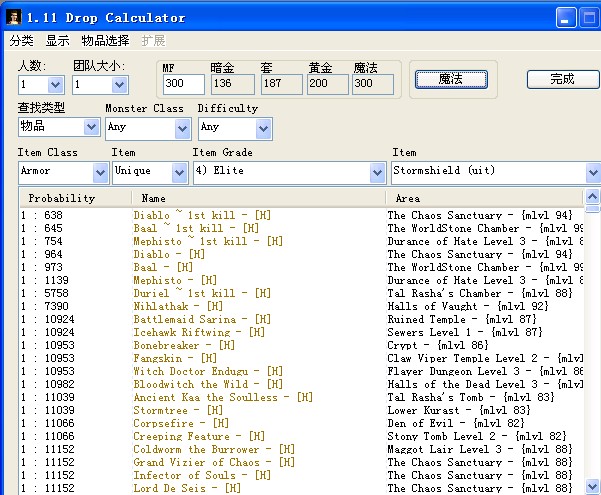The width and height of the screenshot is (601, 495).
Task: Select the Ancient Kaa the Soulless row
Action: click(301, 398)
